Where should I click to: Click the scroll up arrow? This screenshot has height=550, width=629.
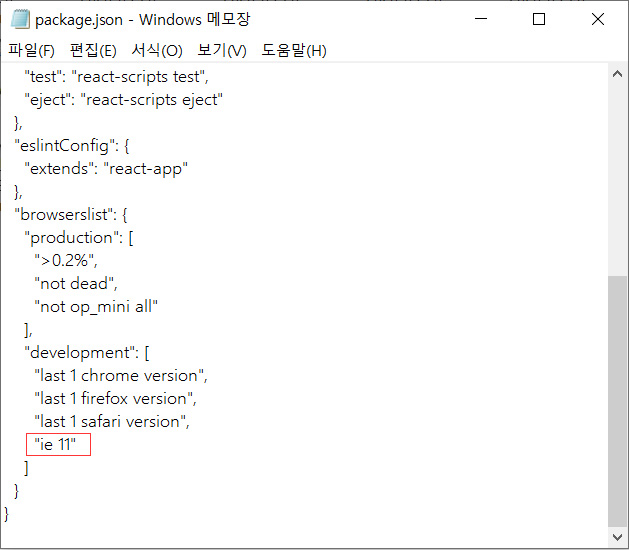[617, 74]
